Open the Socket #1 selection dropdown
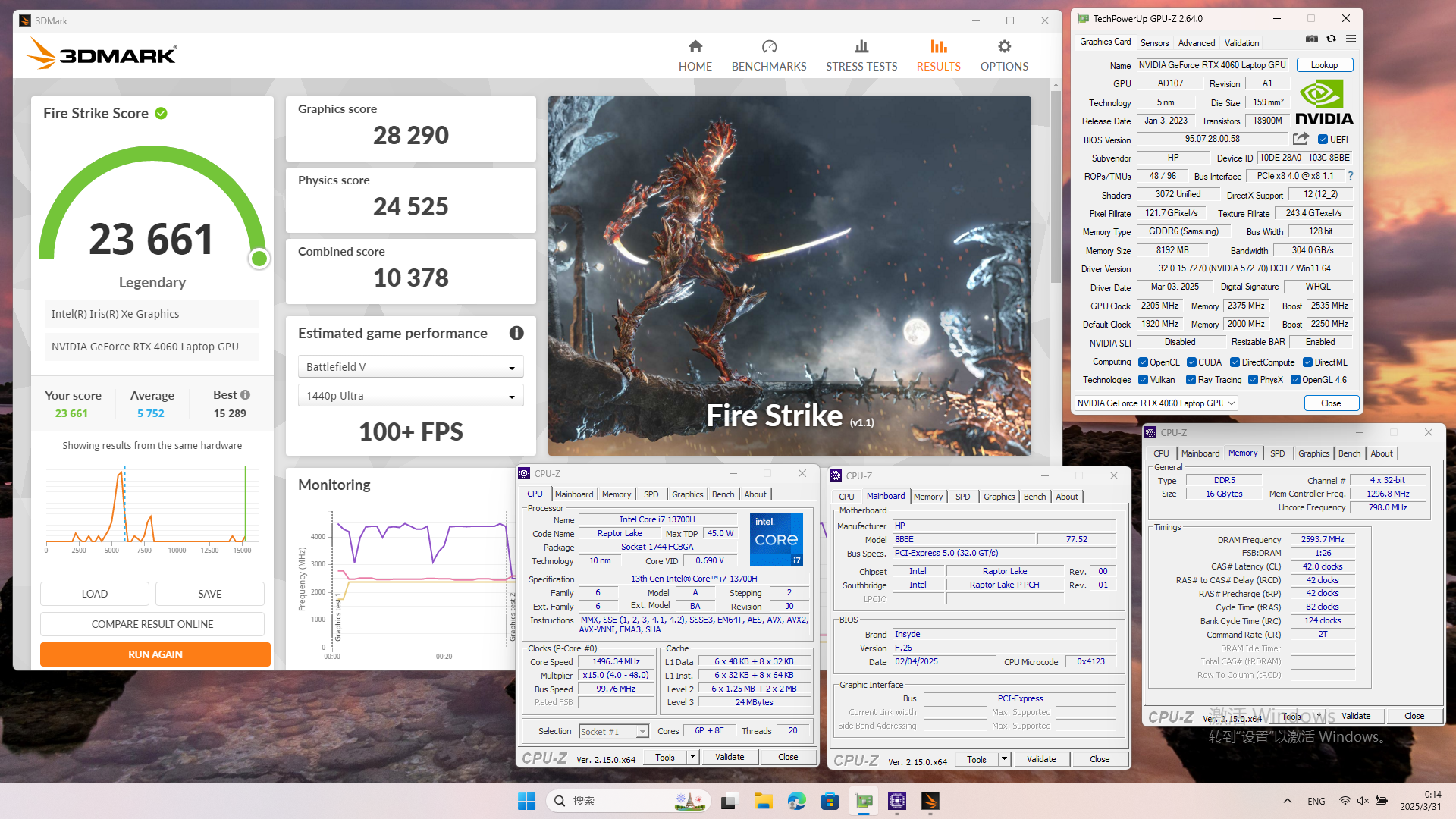1456x819 pixels. click(613, 731)
